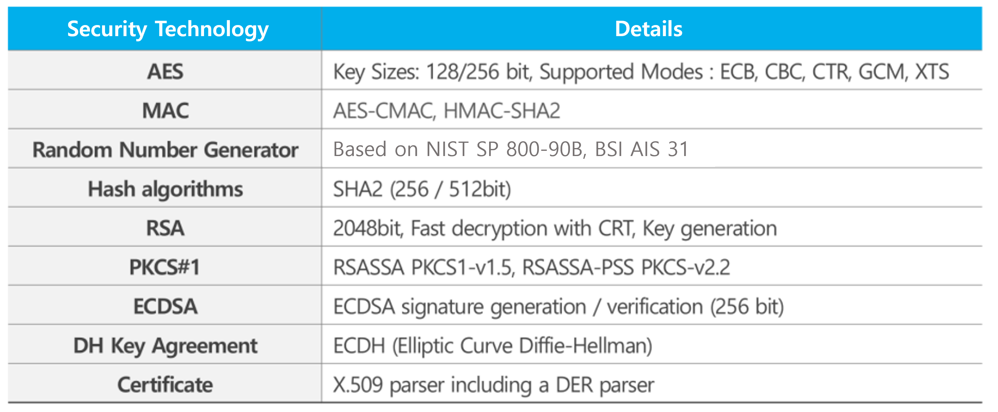Select the PKCS#1 row label
This screenshot has width=998, height=412.
click(165, 267)
